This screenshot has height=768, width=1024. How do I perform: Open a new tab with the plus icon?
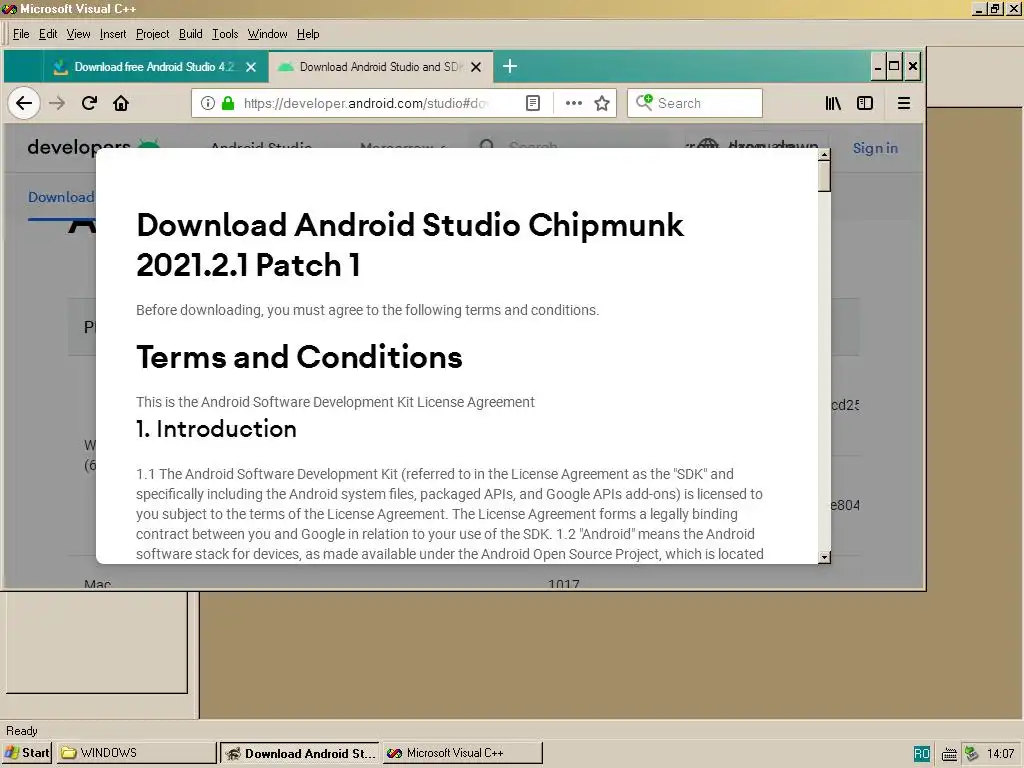(x=510, y=67)
